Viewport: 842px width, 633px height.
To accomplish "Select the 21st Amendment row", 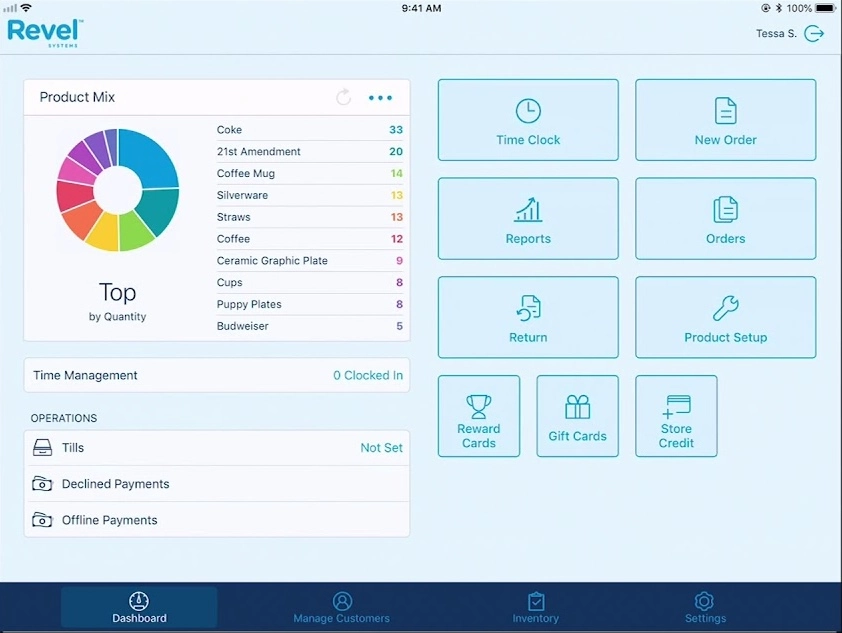I will pyautogui.click(x=310, y=151).
